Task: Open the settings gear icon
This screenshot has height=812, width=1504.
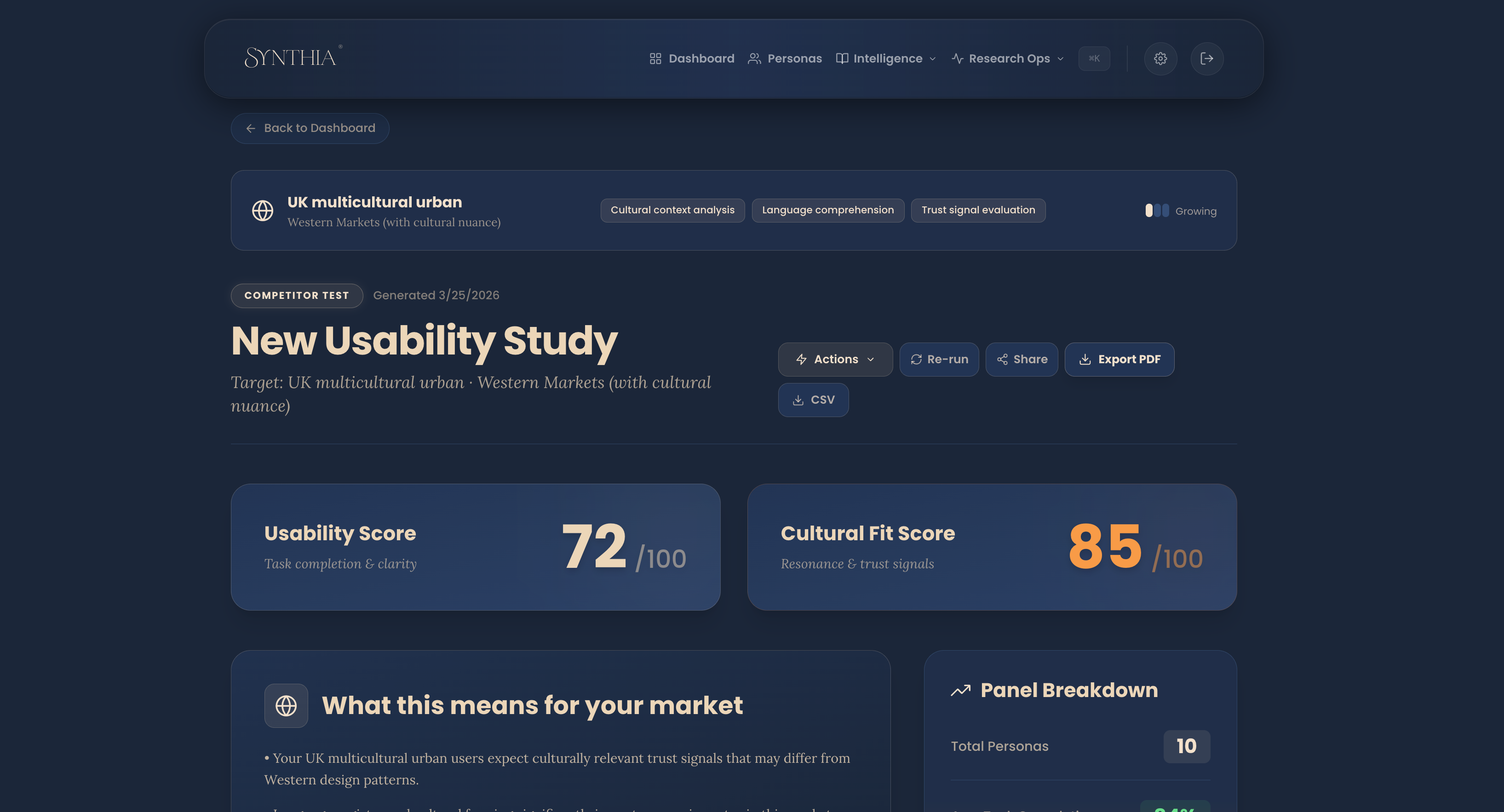Action: pyautogui.click(x=1160, y=58)
